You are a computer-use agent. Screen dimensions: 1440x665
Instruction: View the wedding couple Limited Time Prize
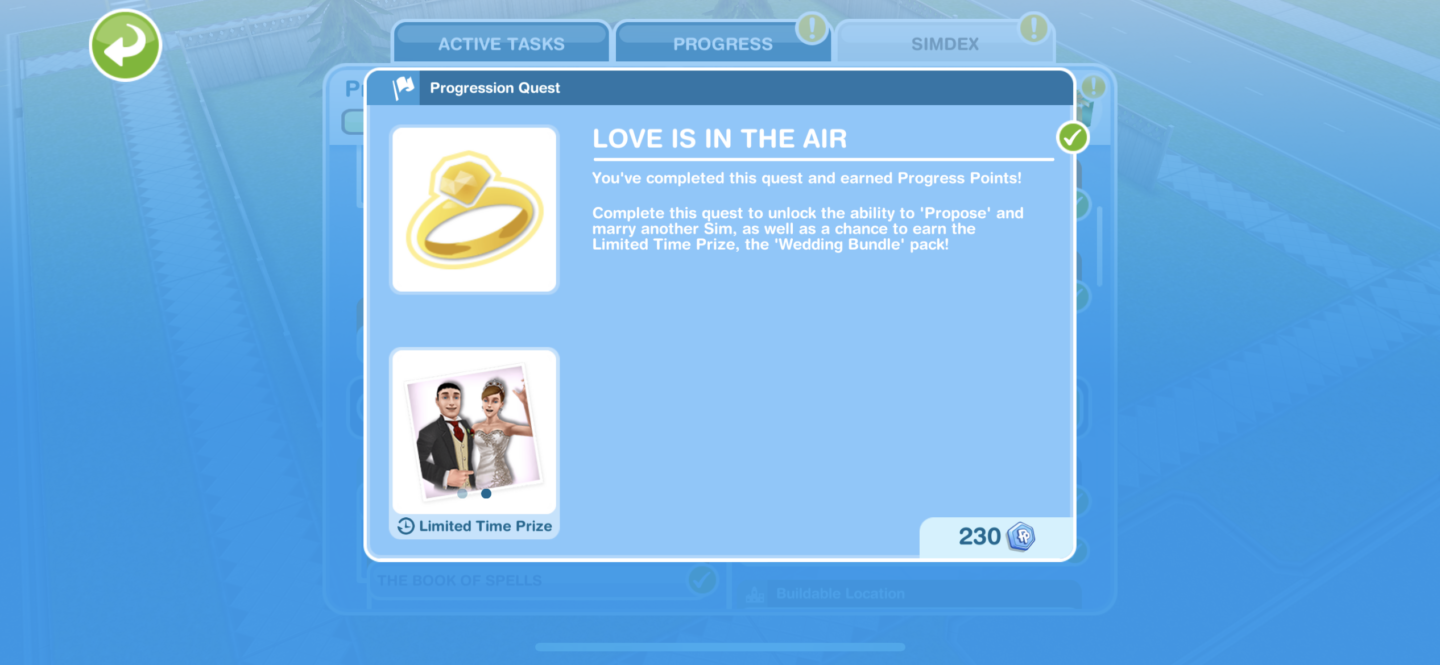[474, 431]
